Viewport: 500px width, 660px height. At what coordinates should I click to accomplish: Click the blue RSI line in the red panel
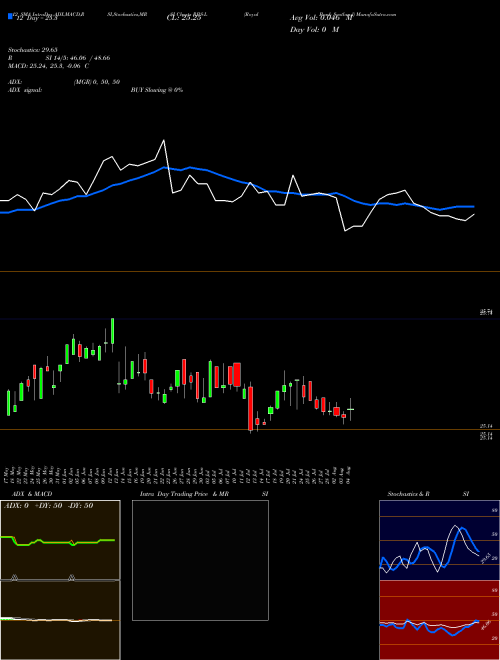tap(429, 627)
